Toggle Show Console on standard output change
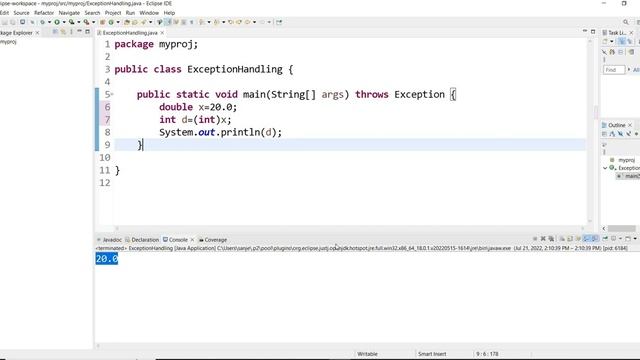This screenshot has width=640, height=360. coord(587,239)
